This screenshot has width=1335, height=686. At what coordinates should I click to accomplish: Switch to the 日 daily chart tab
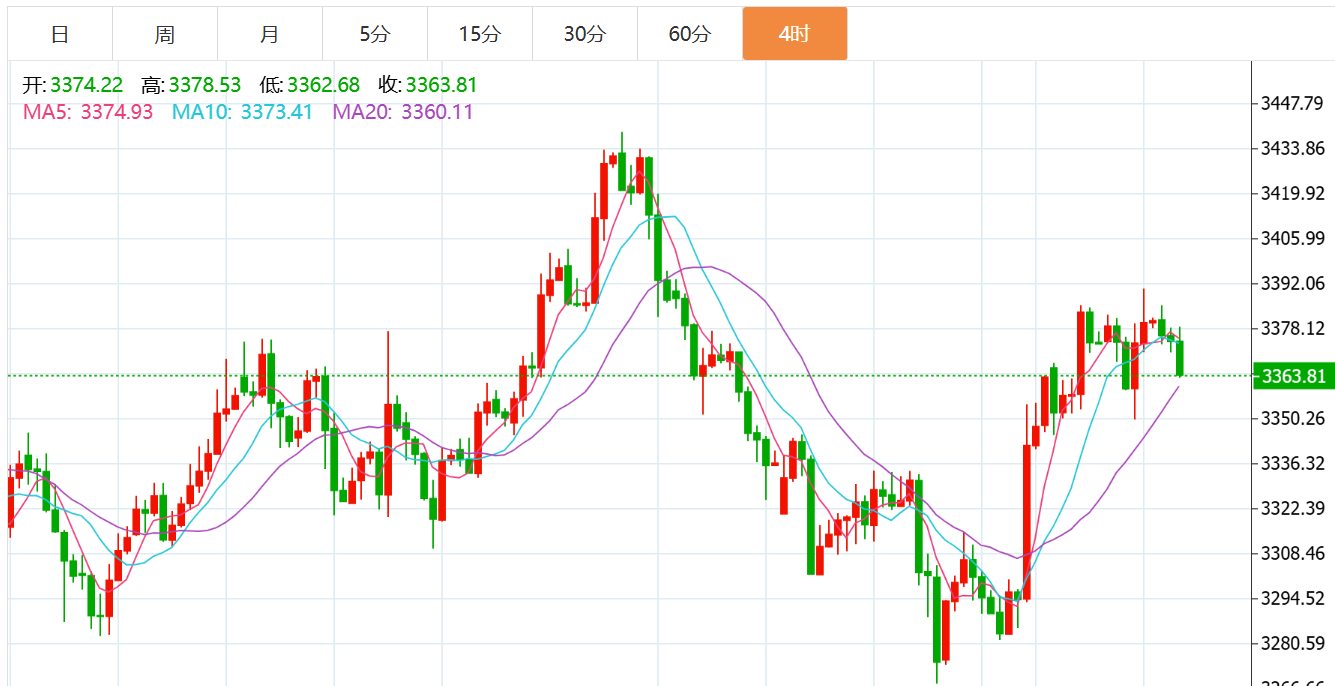pos(60,34)
